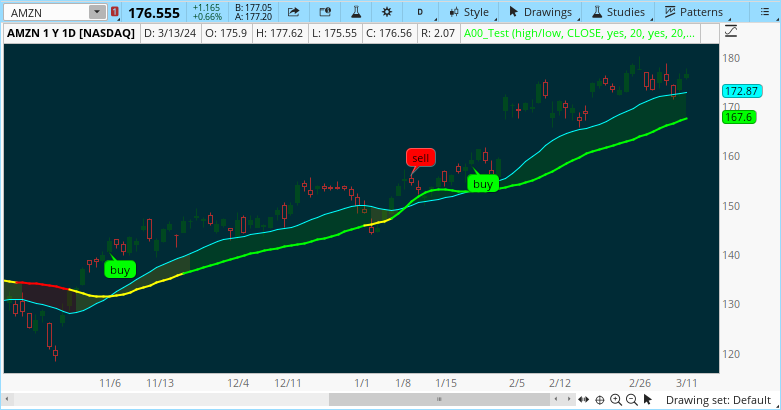The width and height of the screenshot is (781, 410).
Task: Open the Drawings menu
Action: pos(540,12)
